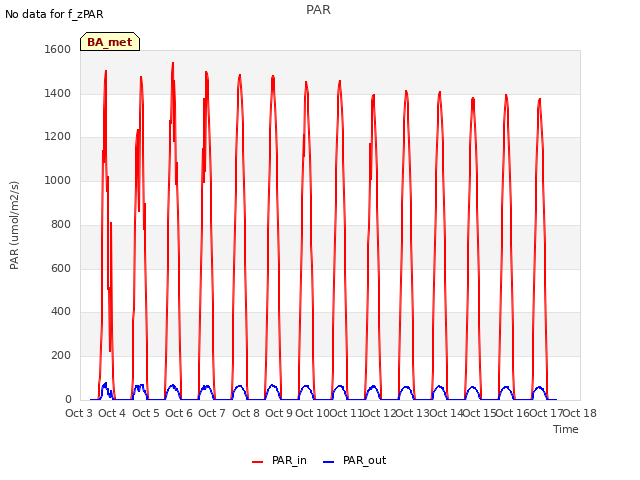Click the PAR chart title
This screenshot has height=480, width=640.
click(x=318, y=10)
